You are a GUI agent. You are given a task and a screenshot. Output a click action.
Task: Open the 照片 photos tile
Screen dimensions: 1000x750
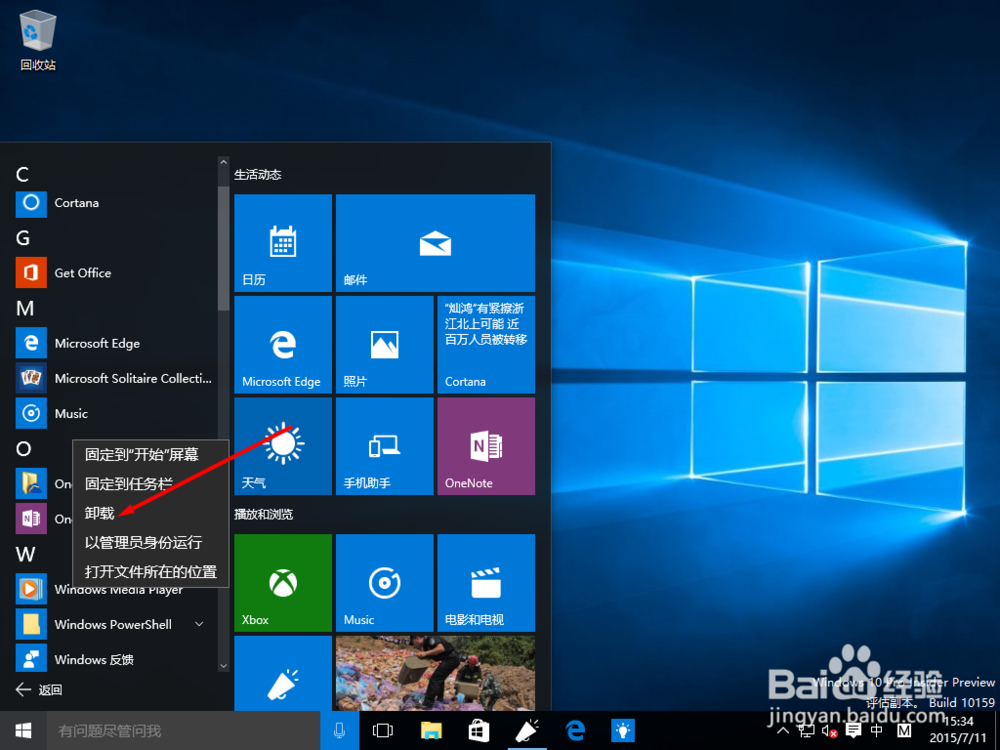(385, 344)
